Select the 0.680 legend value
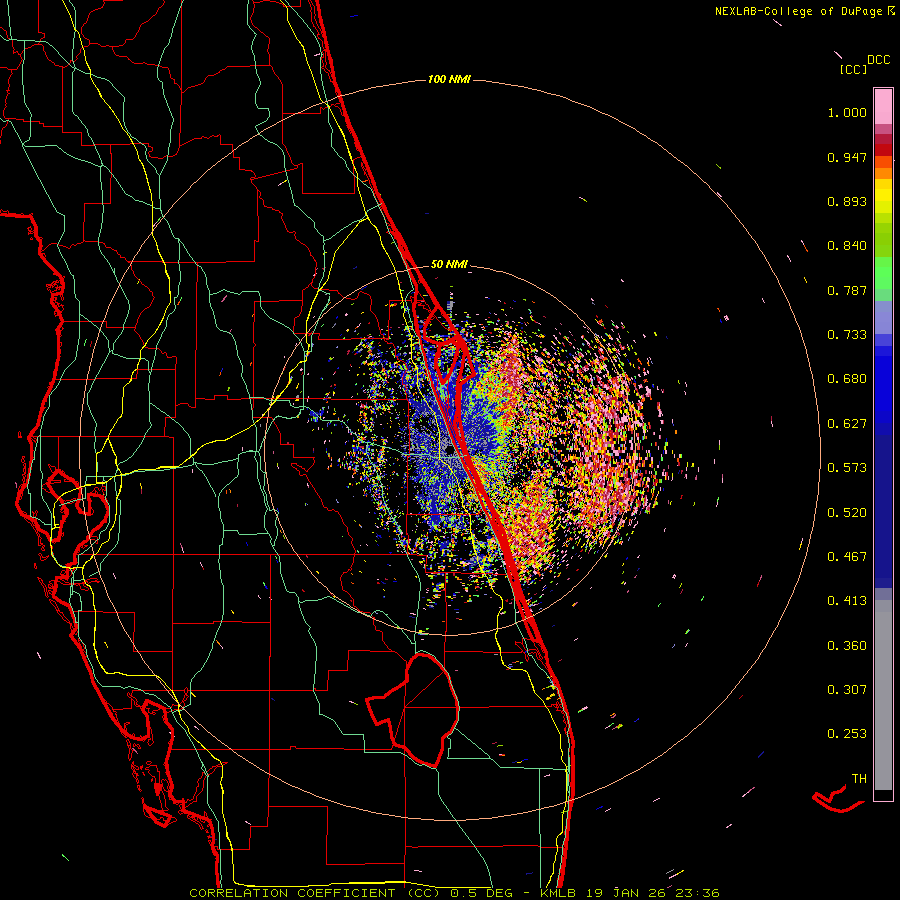Viewport: 900px width, 900px height. (847, 379)
